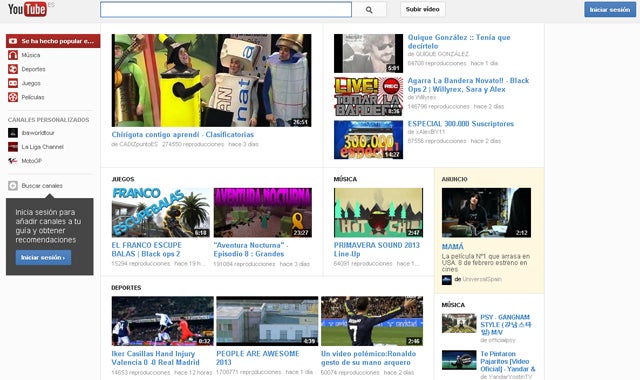Click the MAMÁ ad title link

453,247
